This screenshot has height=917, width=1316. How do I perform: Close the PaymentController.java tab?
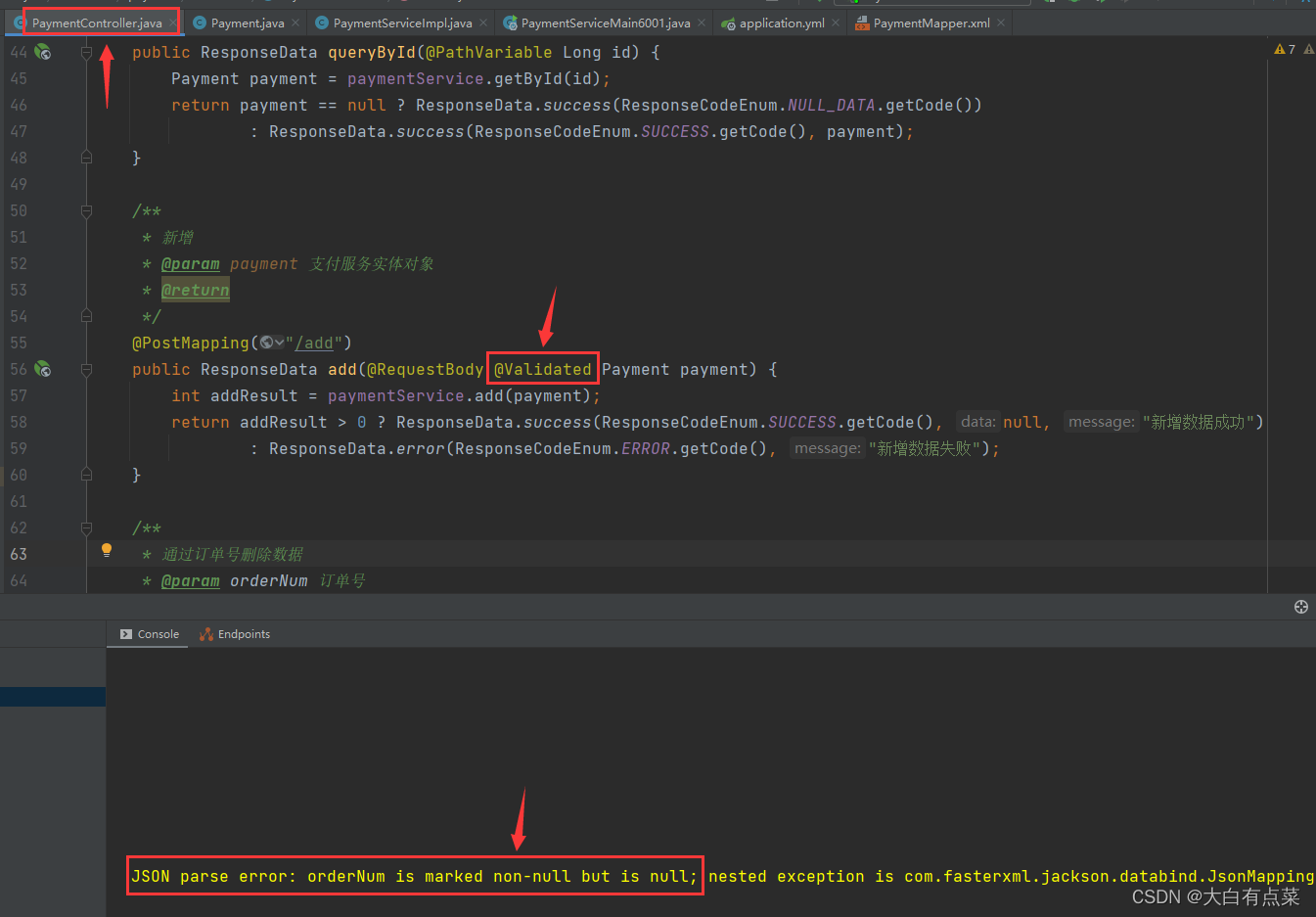pyautogui.click(x=173, y=23)
